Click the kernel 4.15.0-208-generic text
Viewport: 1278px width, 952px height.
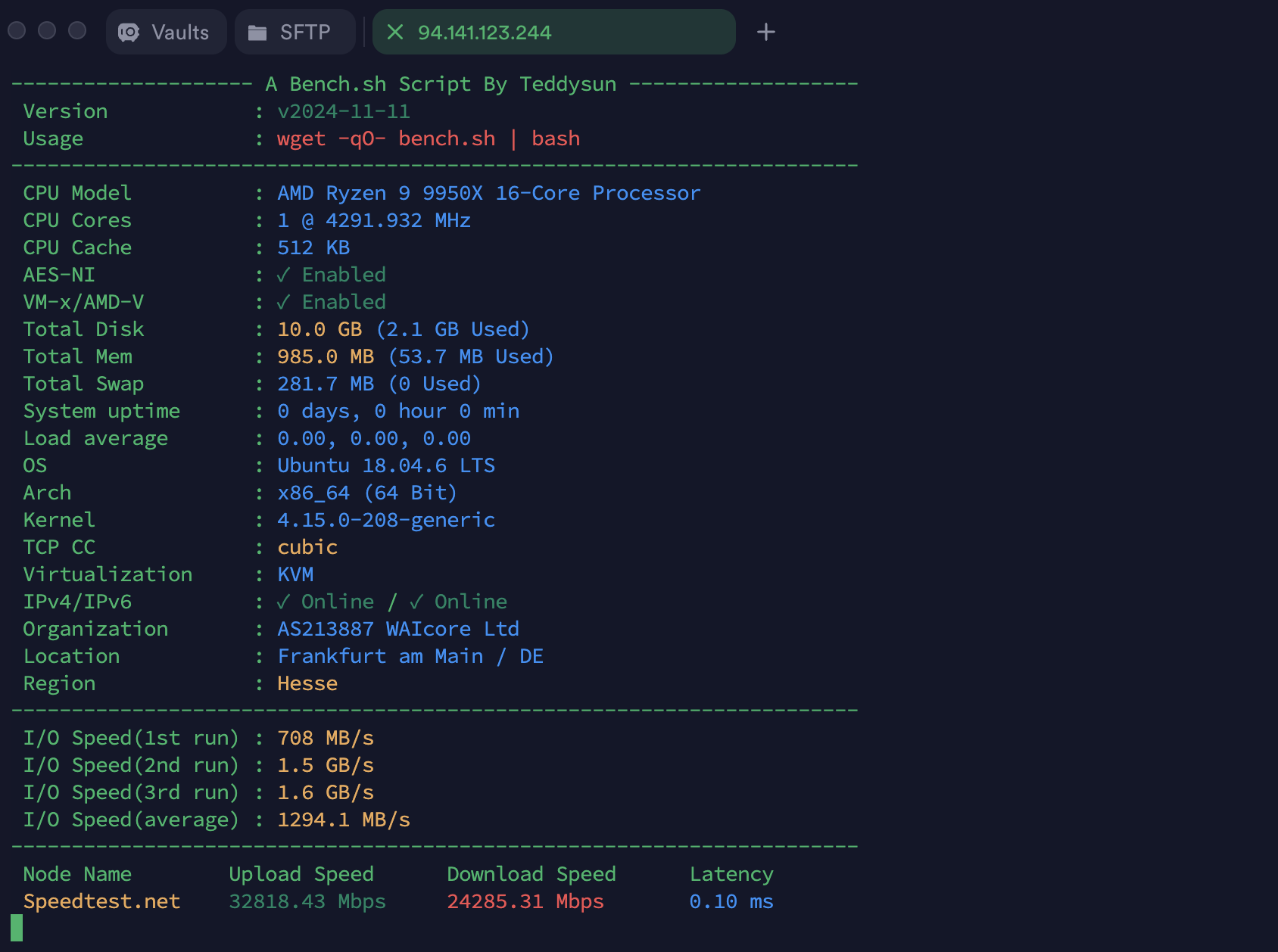[x=386, y=520]
